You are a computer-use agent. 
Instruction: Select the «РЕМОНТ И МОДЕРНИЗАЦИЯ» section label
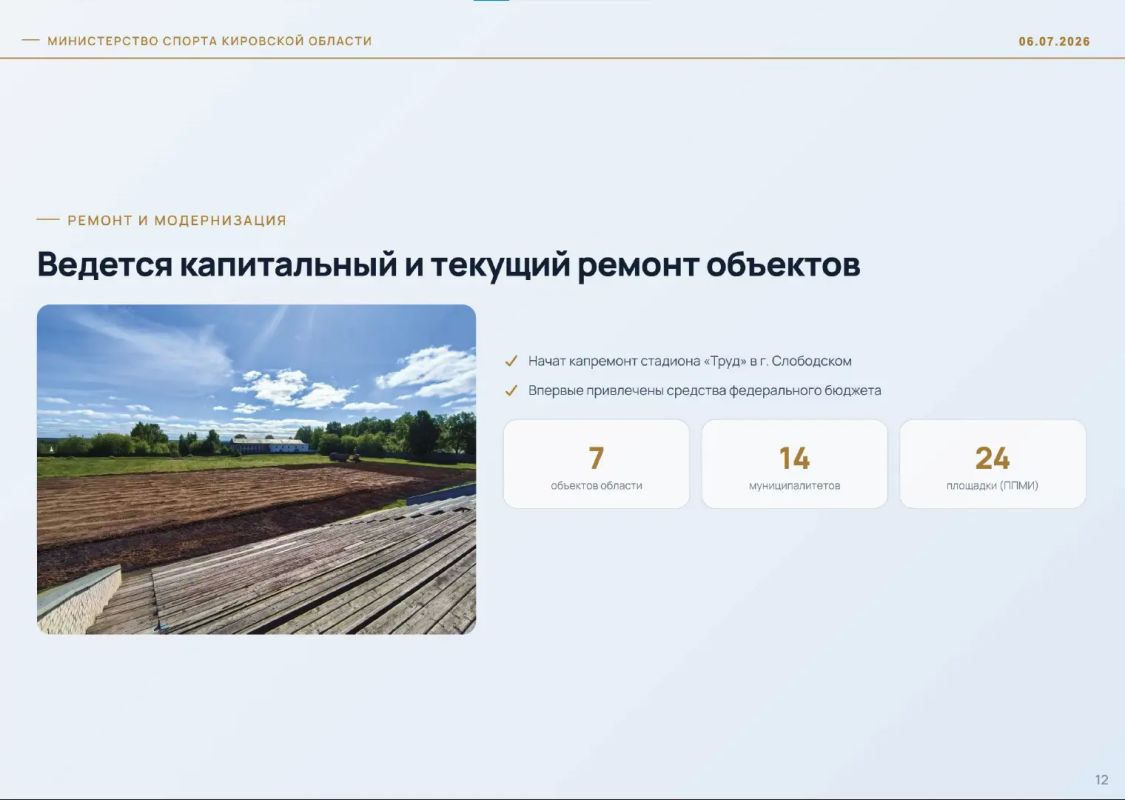(x=176, y=220)
